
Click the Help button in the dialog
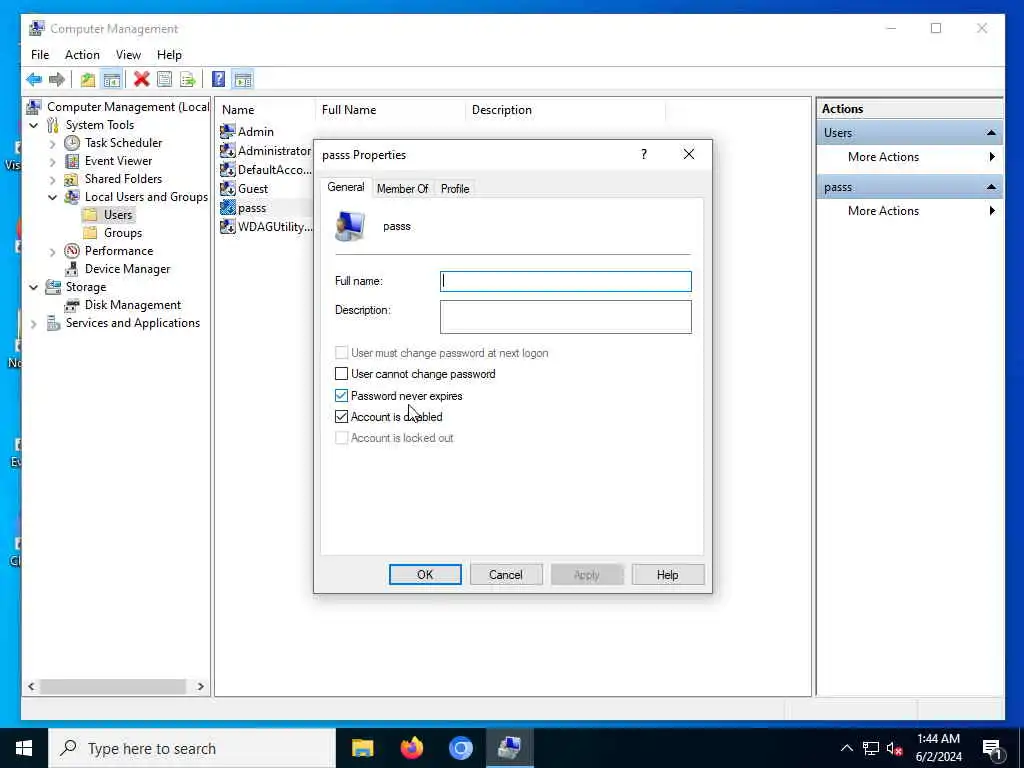click(667, 575)
